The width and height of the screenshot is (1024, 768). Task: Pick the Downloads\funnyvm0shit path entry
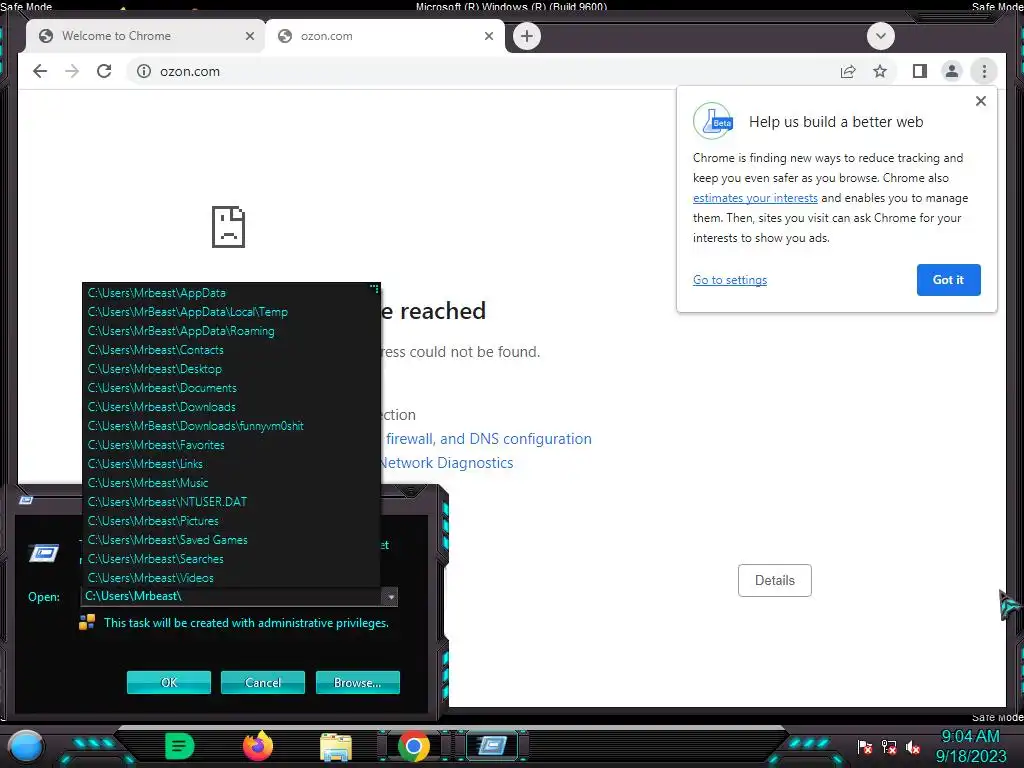pos(231,425)
